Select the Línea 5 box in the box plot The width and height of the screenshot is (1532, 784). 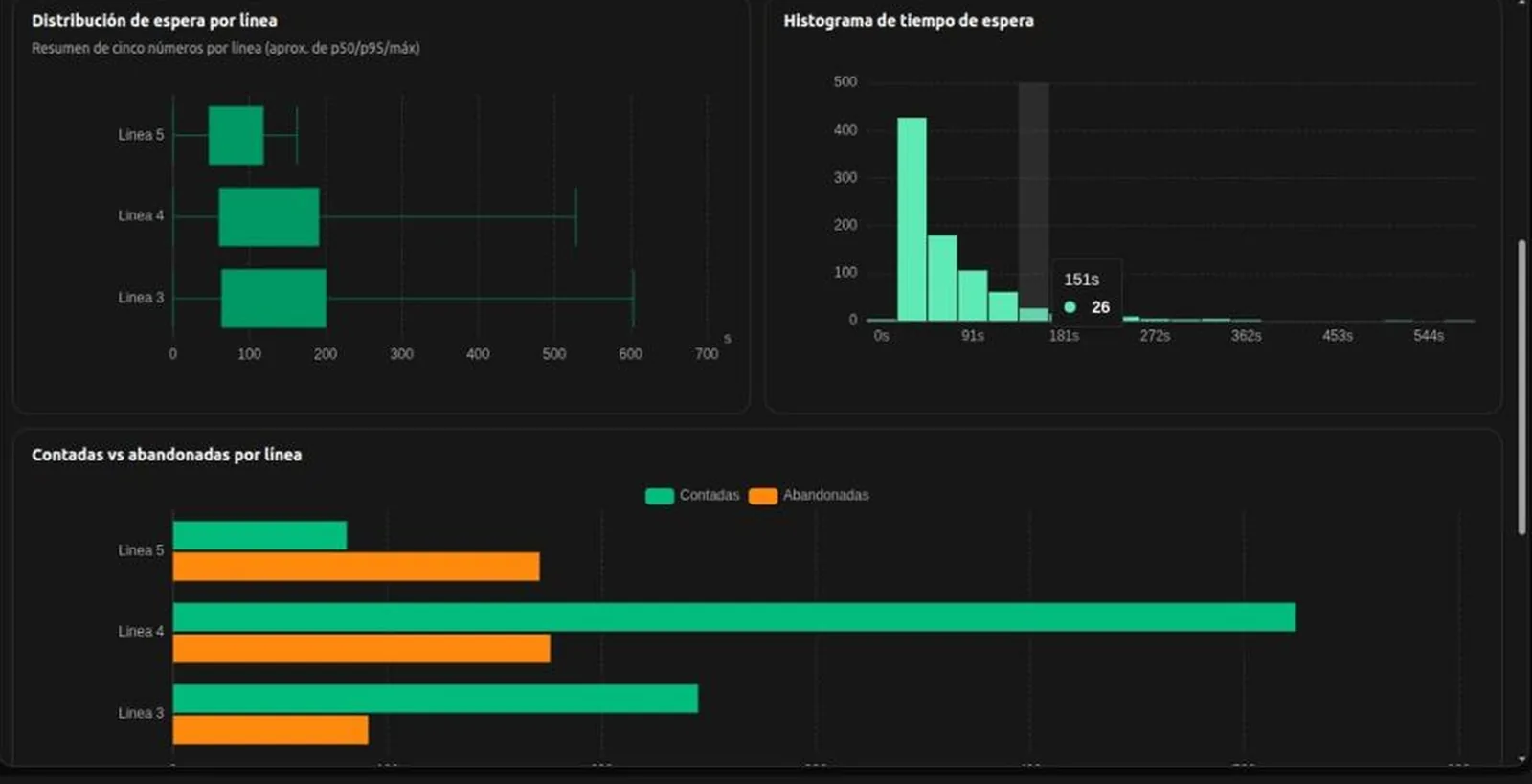[x=237, y=135]
